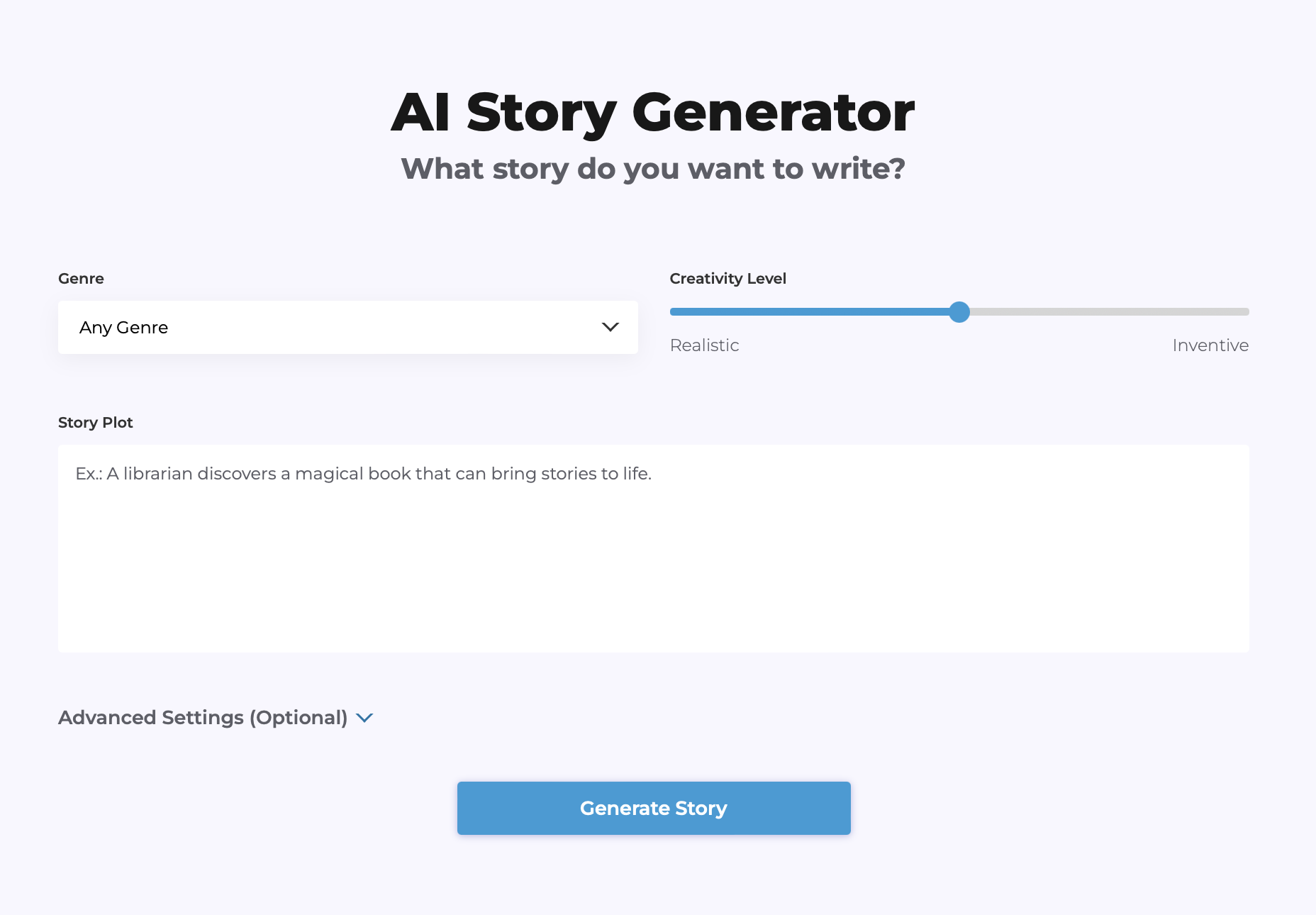
Task: Select the Any Genre text in the combo box
Action: coord(123,328)
